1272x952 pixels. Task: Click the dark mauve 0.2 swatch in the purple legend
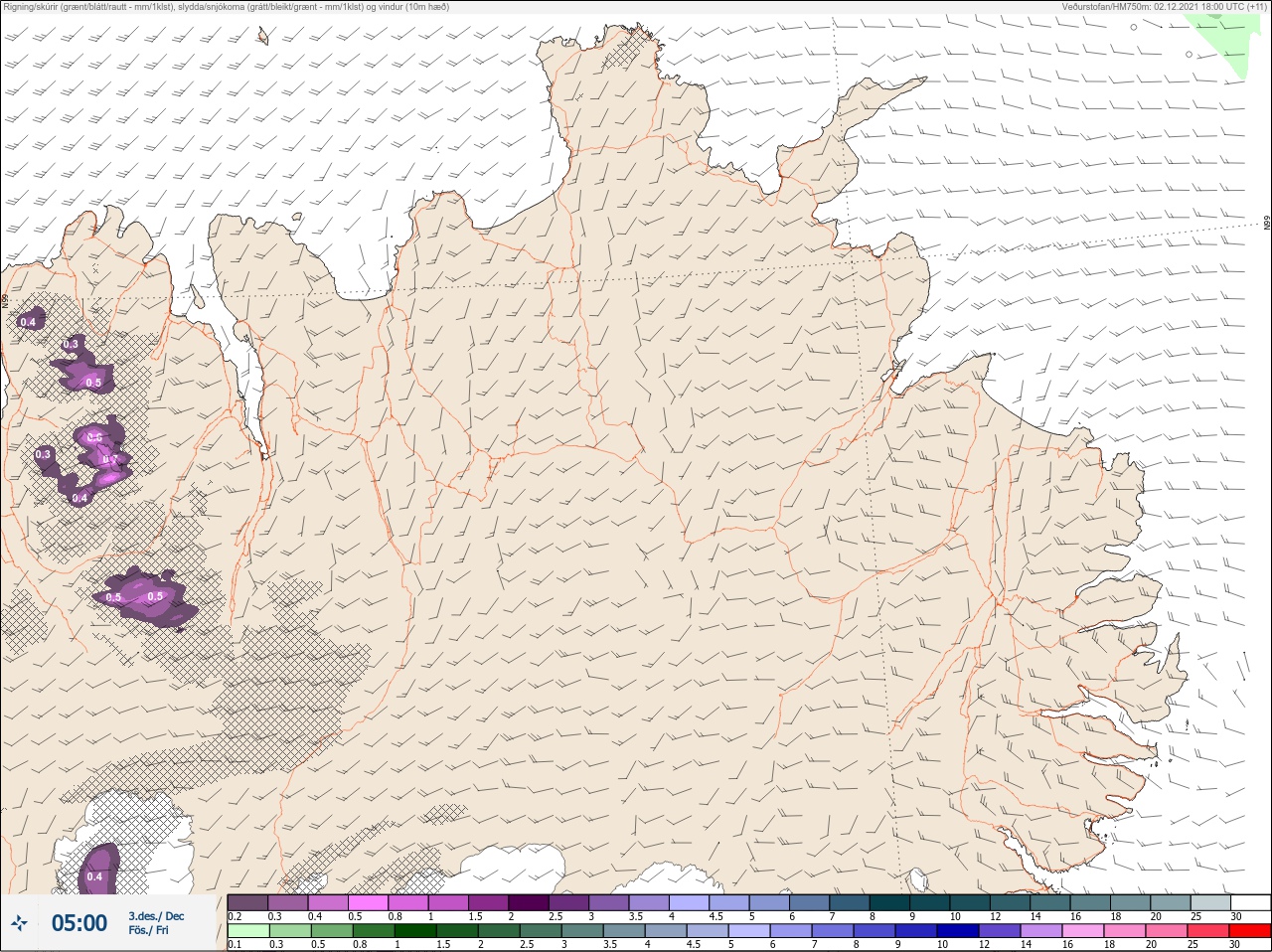[247, 902]
